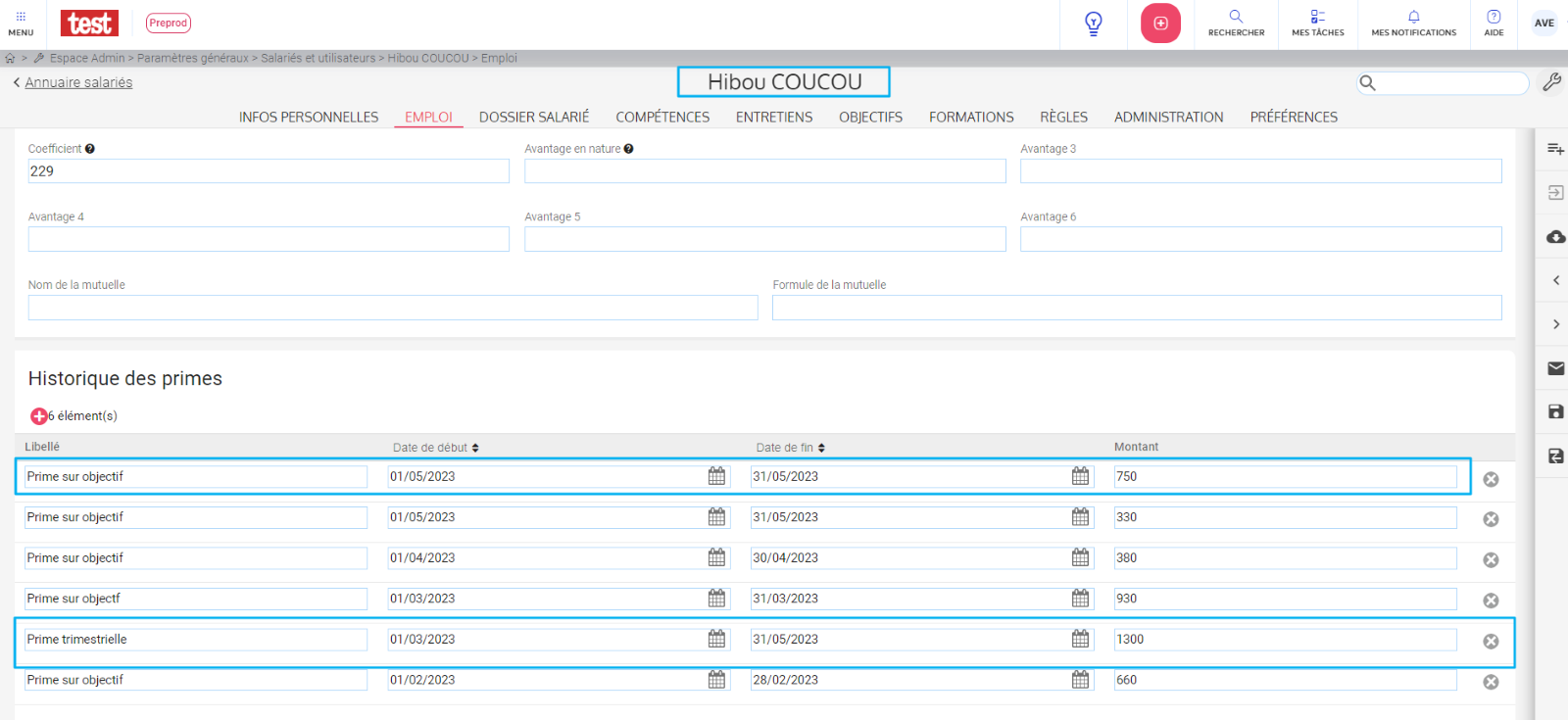Sort by Date de début

coord(435,448)
